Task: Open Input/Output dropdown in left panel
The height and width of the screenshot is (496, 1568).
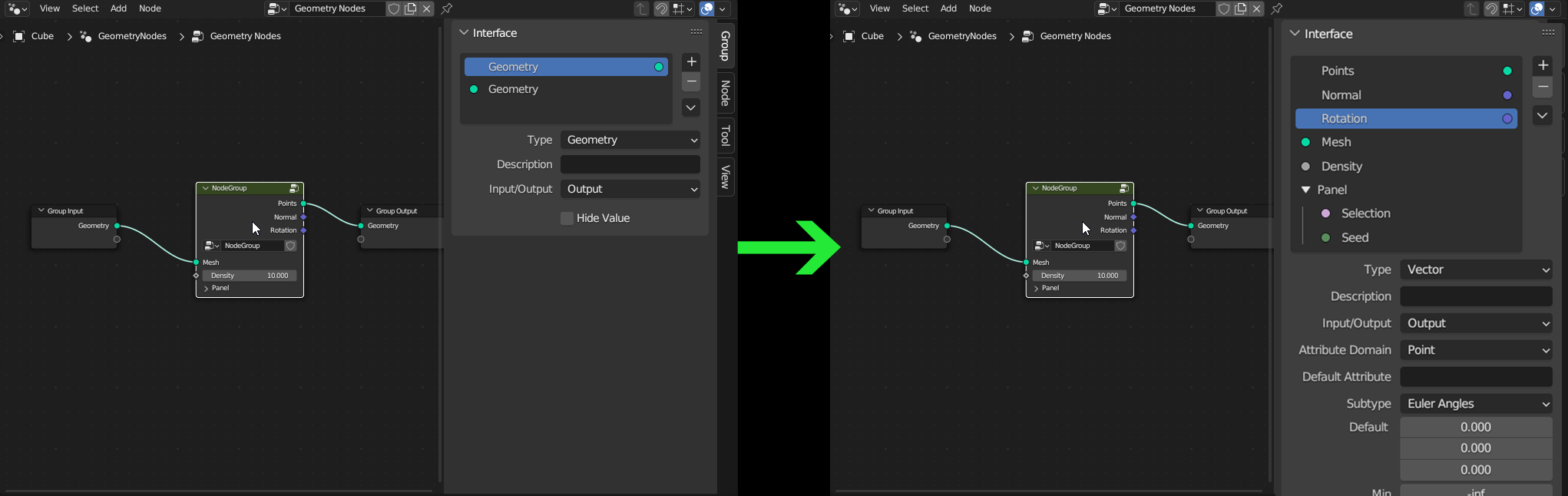Action: (630, 189)
